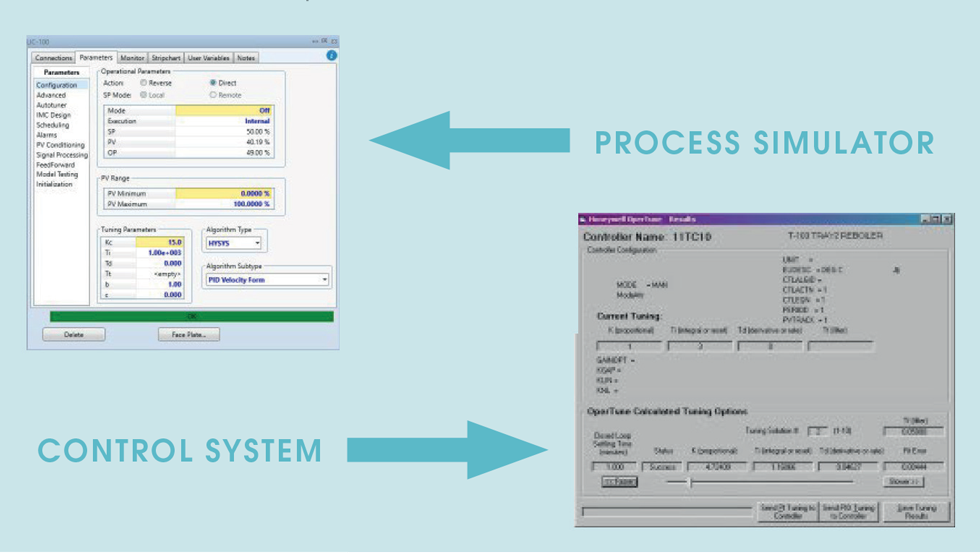Select the Direct action radio button
The width and height of the screenshot is (980, 553).
pos(213,83)
